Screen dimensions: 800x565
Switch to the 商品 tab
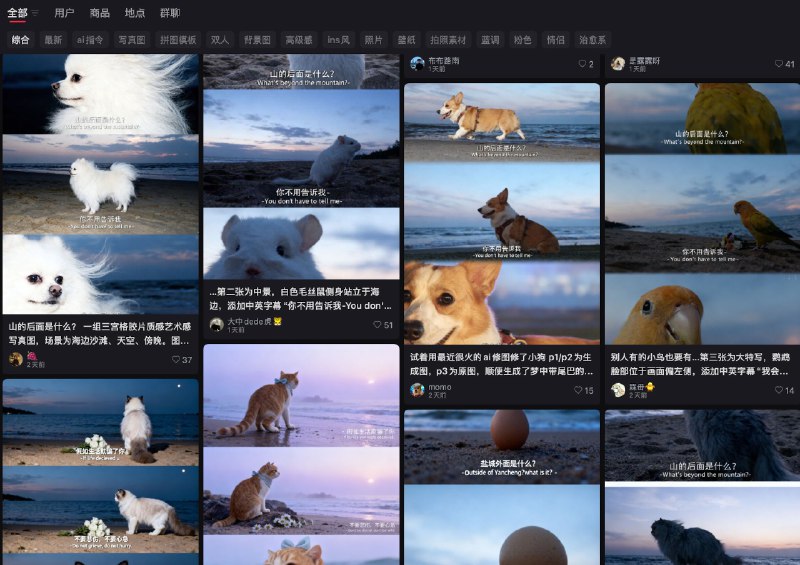(100, 14)
